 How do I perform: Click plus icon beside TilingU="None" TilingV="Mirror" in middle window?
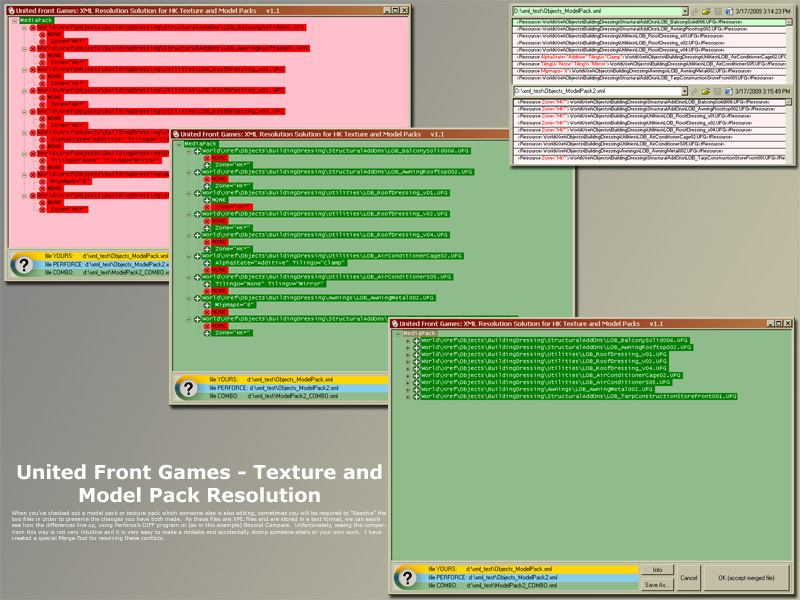[x=207, y=284]
